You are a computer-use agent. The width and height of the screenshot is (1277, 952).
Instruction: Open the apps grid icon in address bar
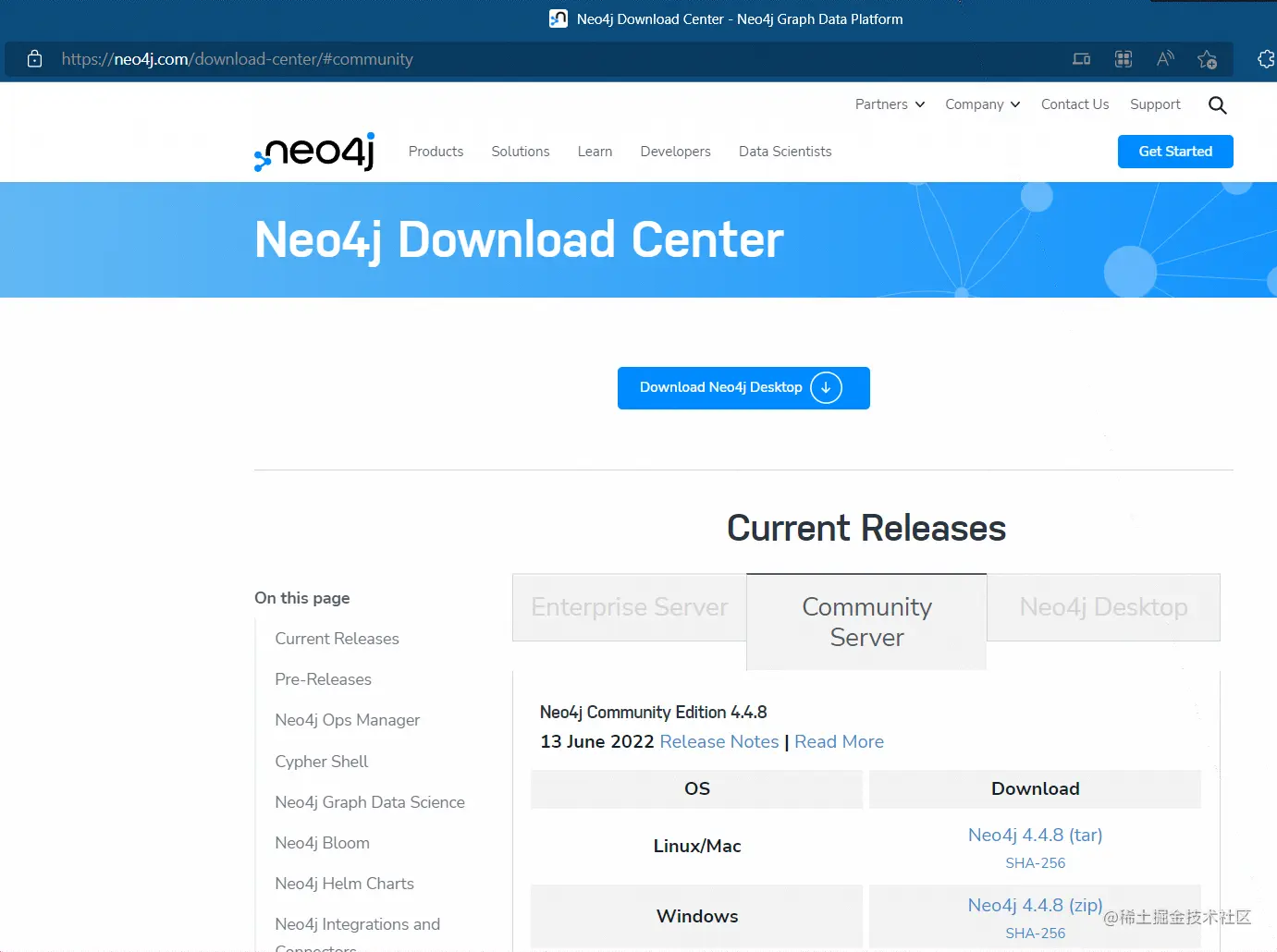1124,59
